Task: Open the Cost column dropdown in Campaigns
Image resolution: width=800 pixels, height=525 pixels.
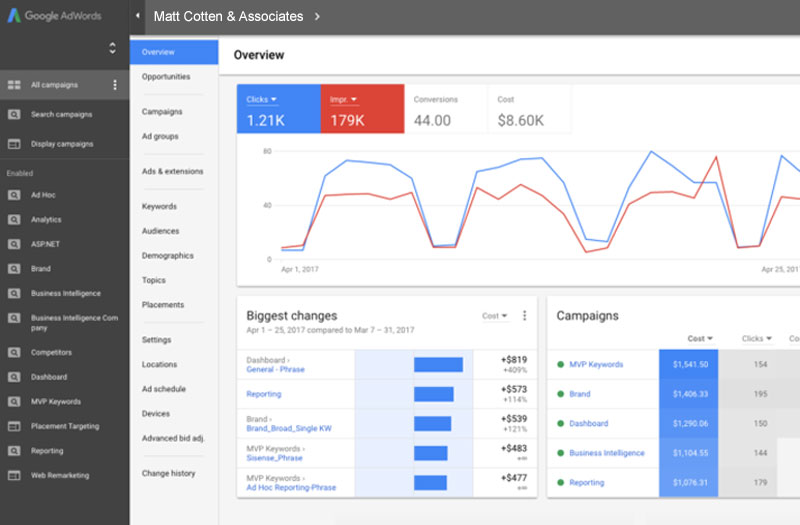Action: (x=699, y=338)
